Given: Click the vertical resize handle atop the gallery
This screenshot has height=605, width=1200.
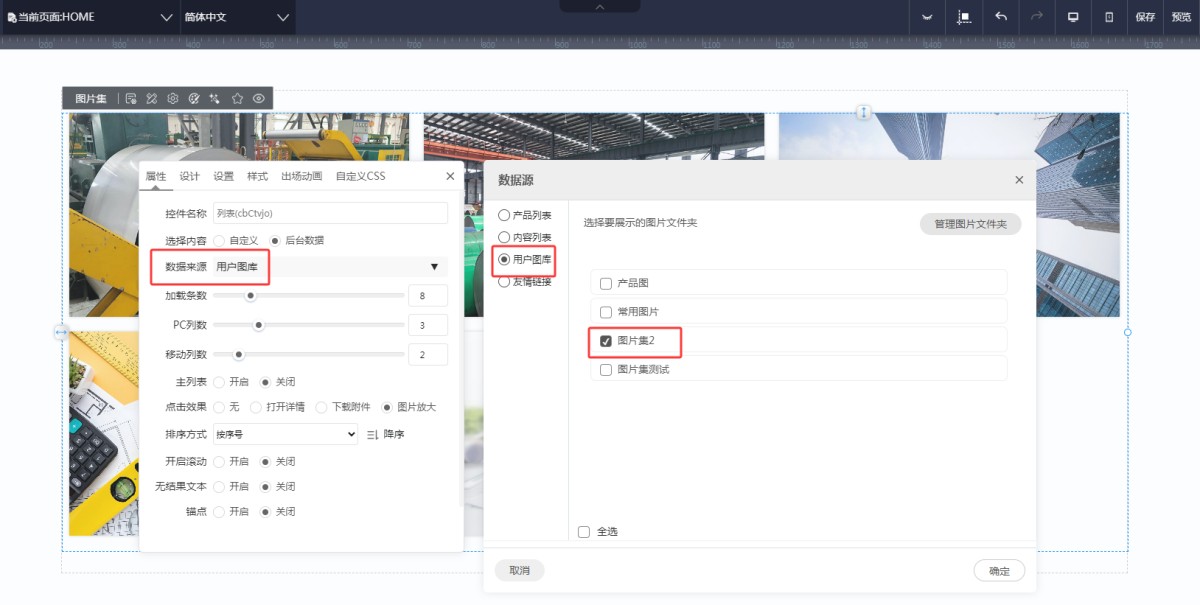Looking at the screenshot, I should pyautogui.click(x=863, y=112).
